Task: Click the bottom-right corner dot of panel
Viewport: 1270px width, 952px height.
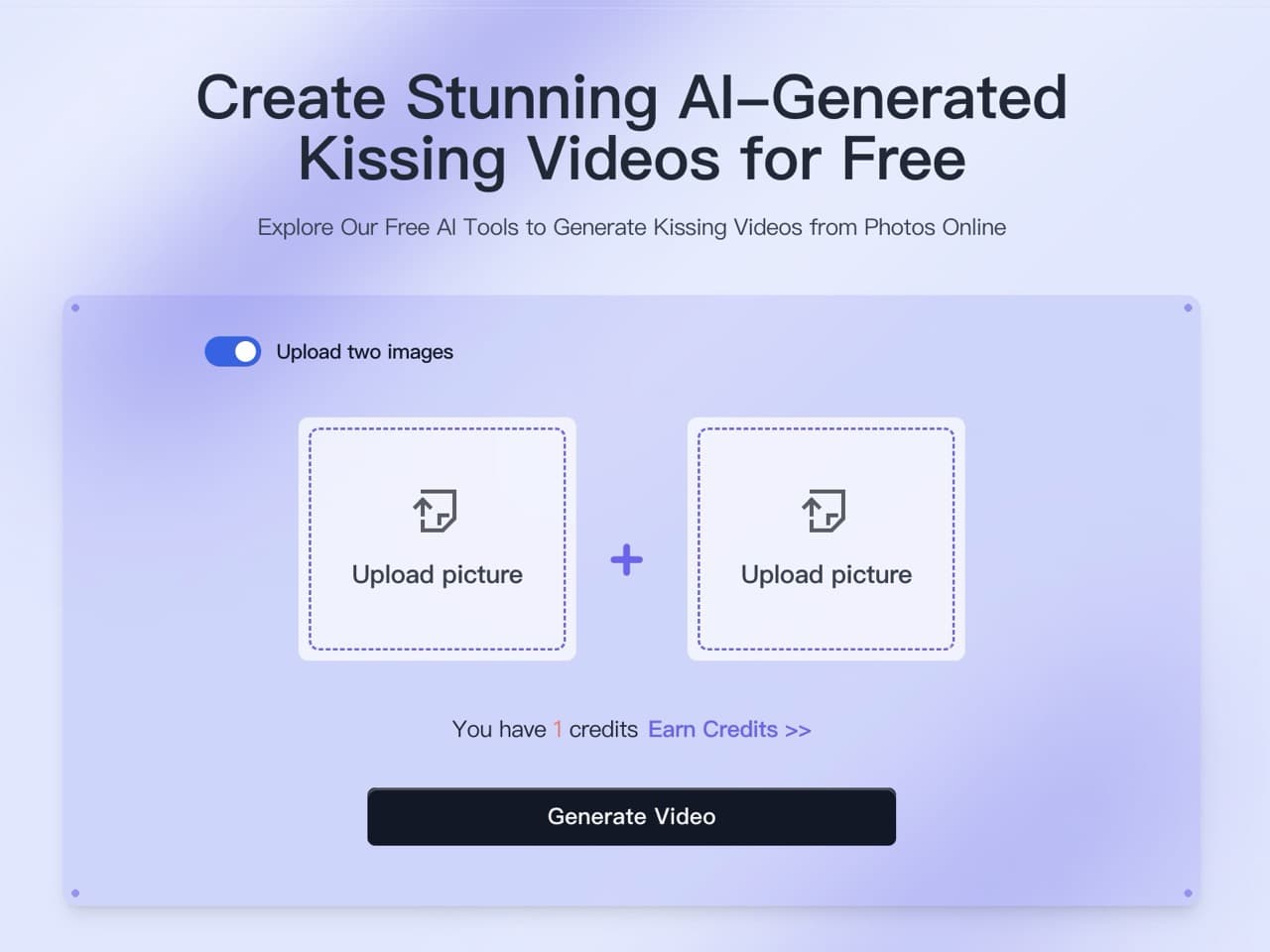Action: (1188, 893)
